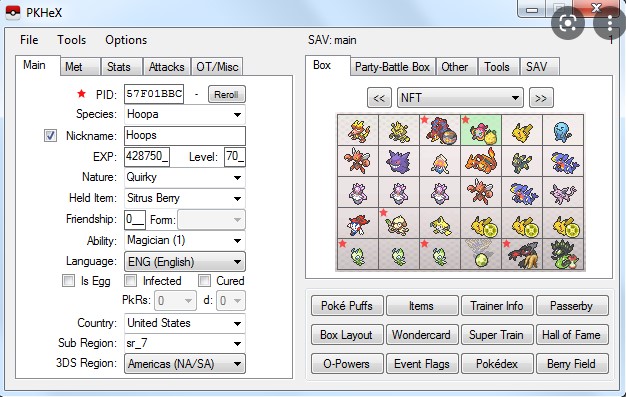The height and width of the screenshot is (397, 626).
Task: Switch to the Stats tab
Action: pyautogui.click(x=119, y=67)
